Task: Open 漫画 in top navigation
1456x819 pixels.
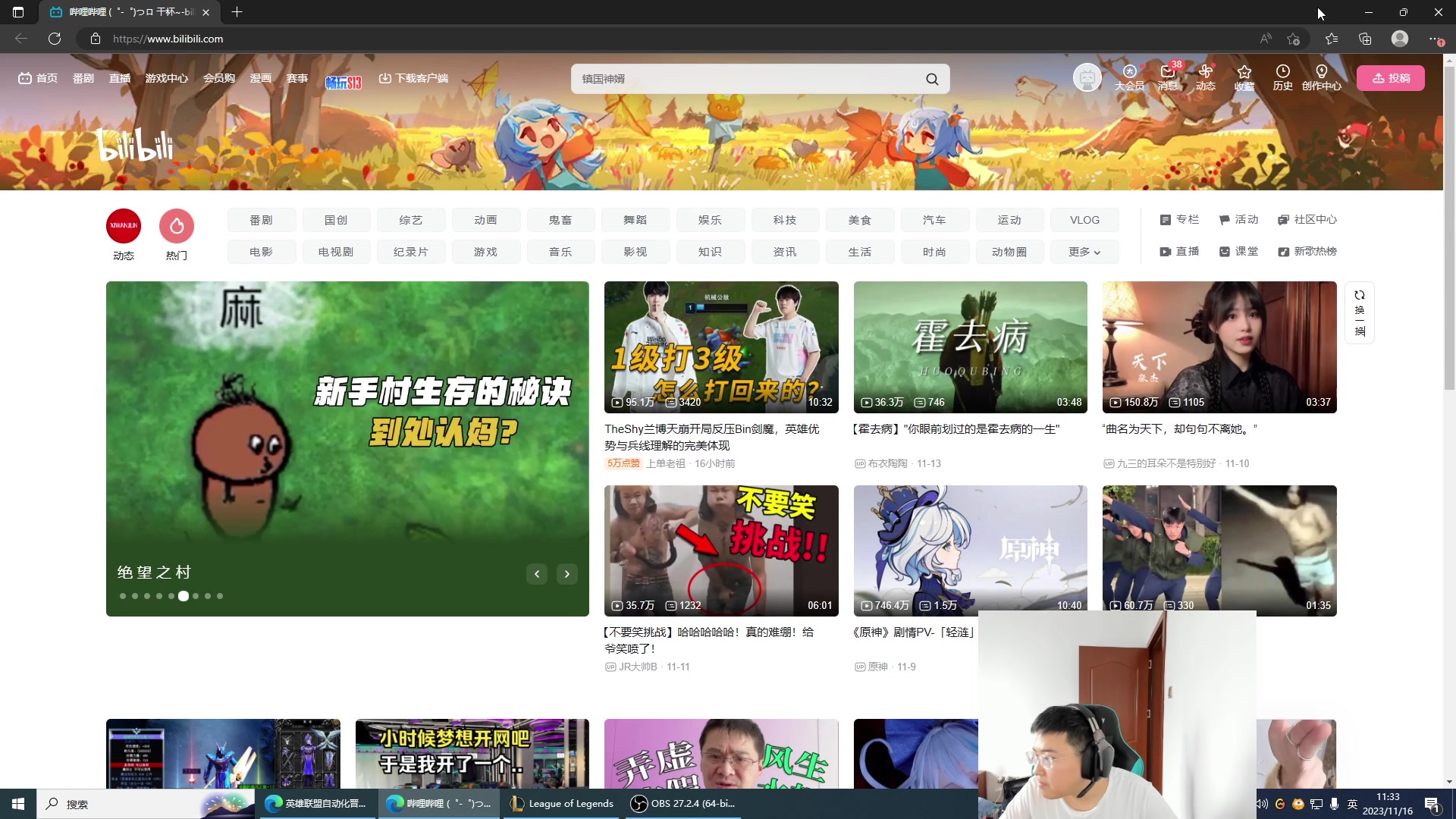Action: 261,78
